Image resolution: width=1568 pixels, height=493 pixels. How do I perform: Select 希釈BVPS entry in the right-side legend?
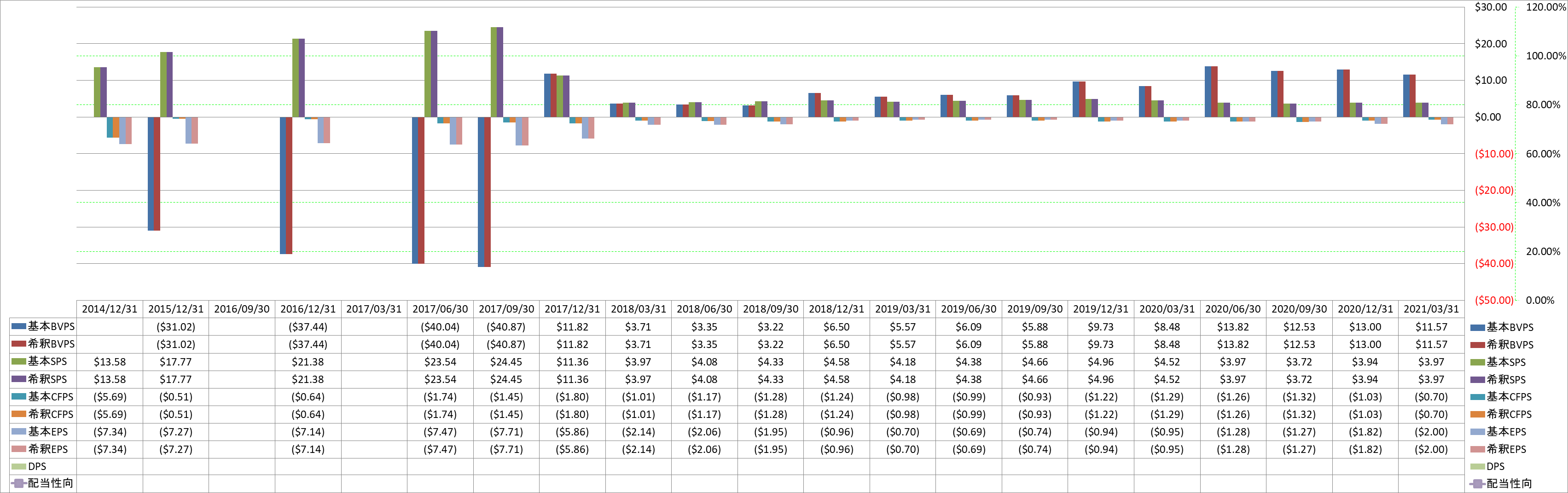(1502, 344)
